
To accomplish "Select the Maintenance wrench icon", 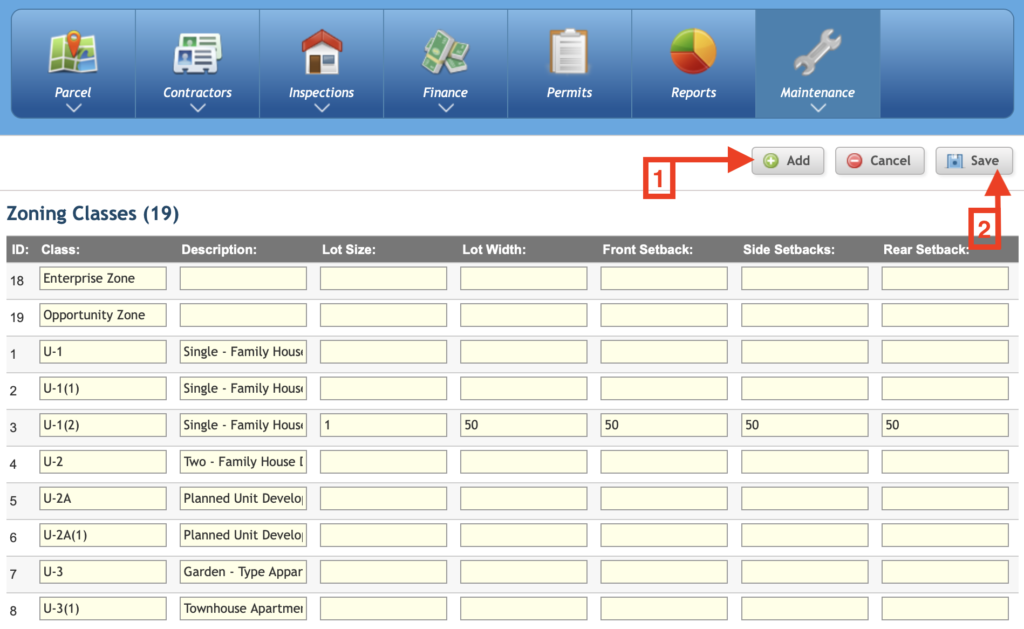I will 817,51.
